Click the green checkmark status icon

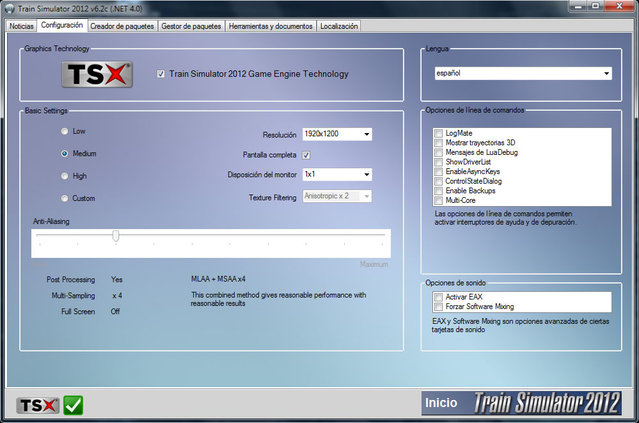pos(73,404)
